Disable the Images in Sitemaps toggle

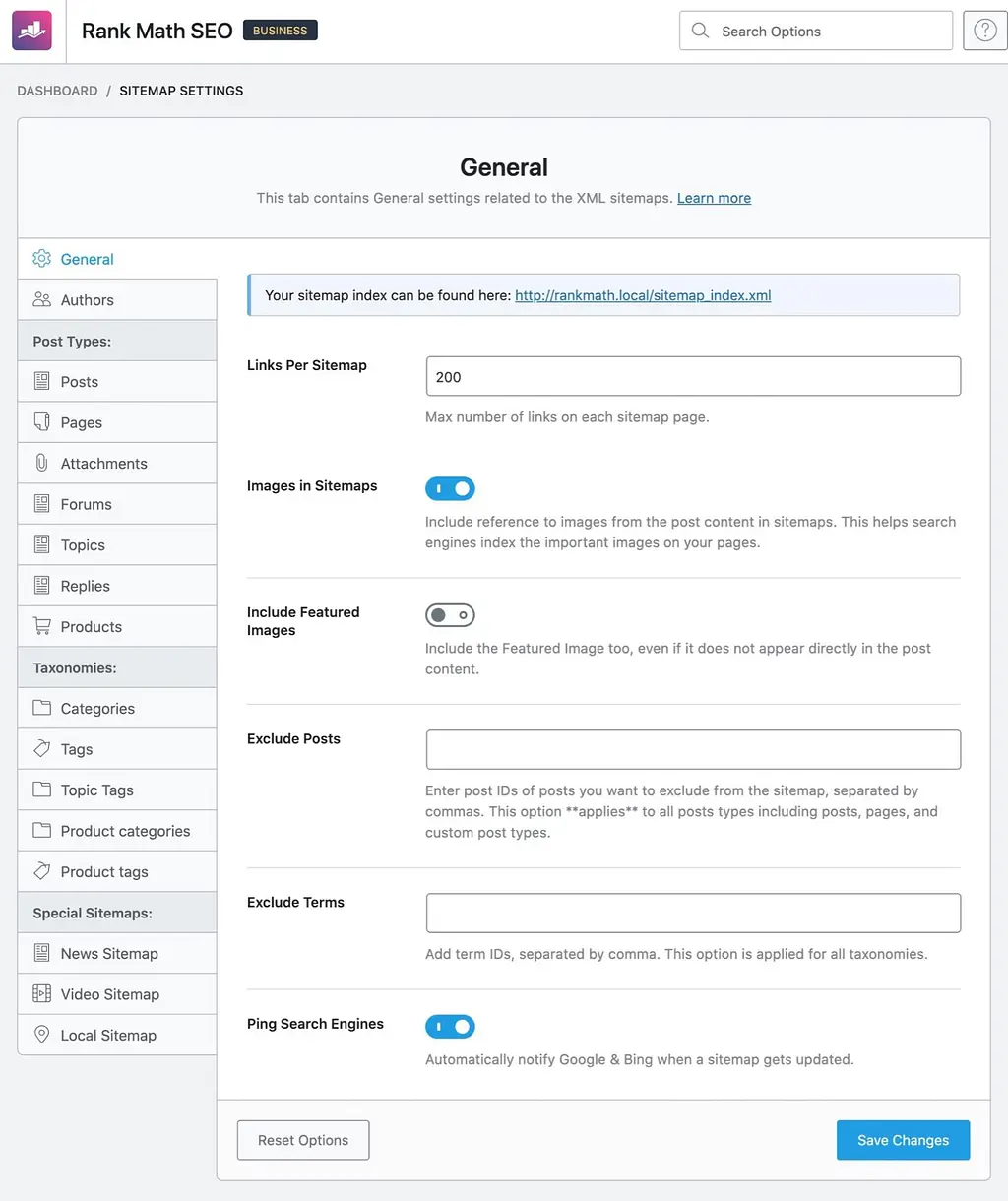tap(450, 488)
